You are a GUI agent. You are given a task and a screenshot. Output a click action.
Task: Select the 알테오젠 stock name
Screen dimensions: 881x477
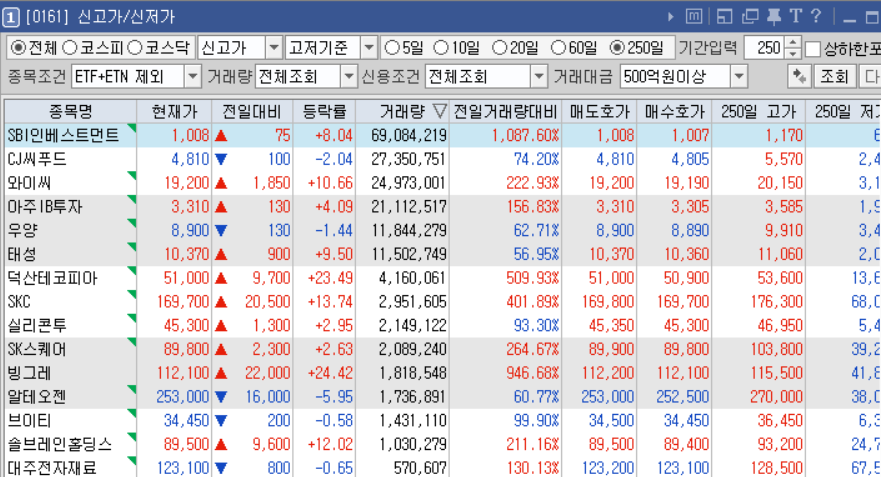(x=37, y=397)
